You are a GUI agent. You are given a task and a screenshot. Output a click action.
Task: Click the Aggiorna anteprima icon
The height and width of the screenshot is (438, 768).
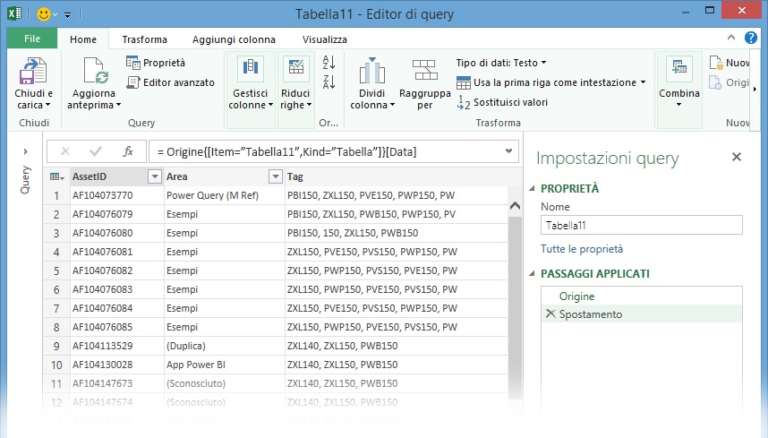(95, 71)
